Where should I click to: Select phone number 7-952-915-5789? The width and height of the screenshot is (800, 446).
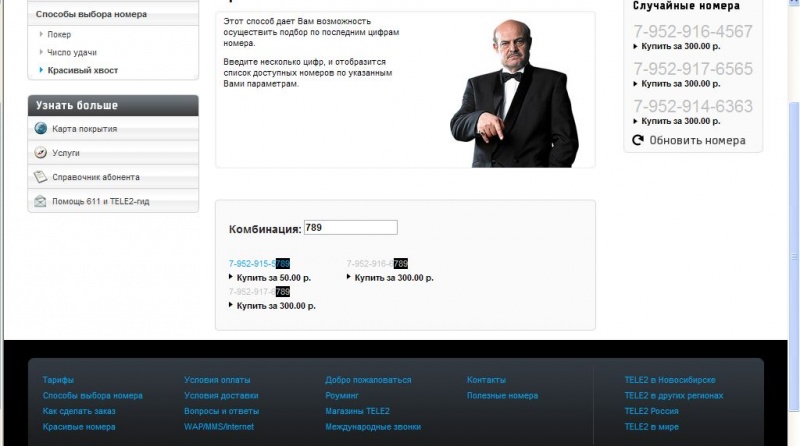pyautogui.click(x=259, y=264)
